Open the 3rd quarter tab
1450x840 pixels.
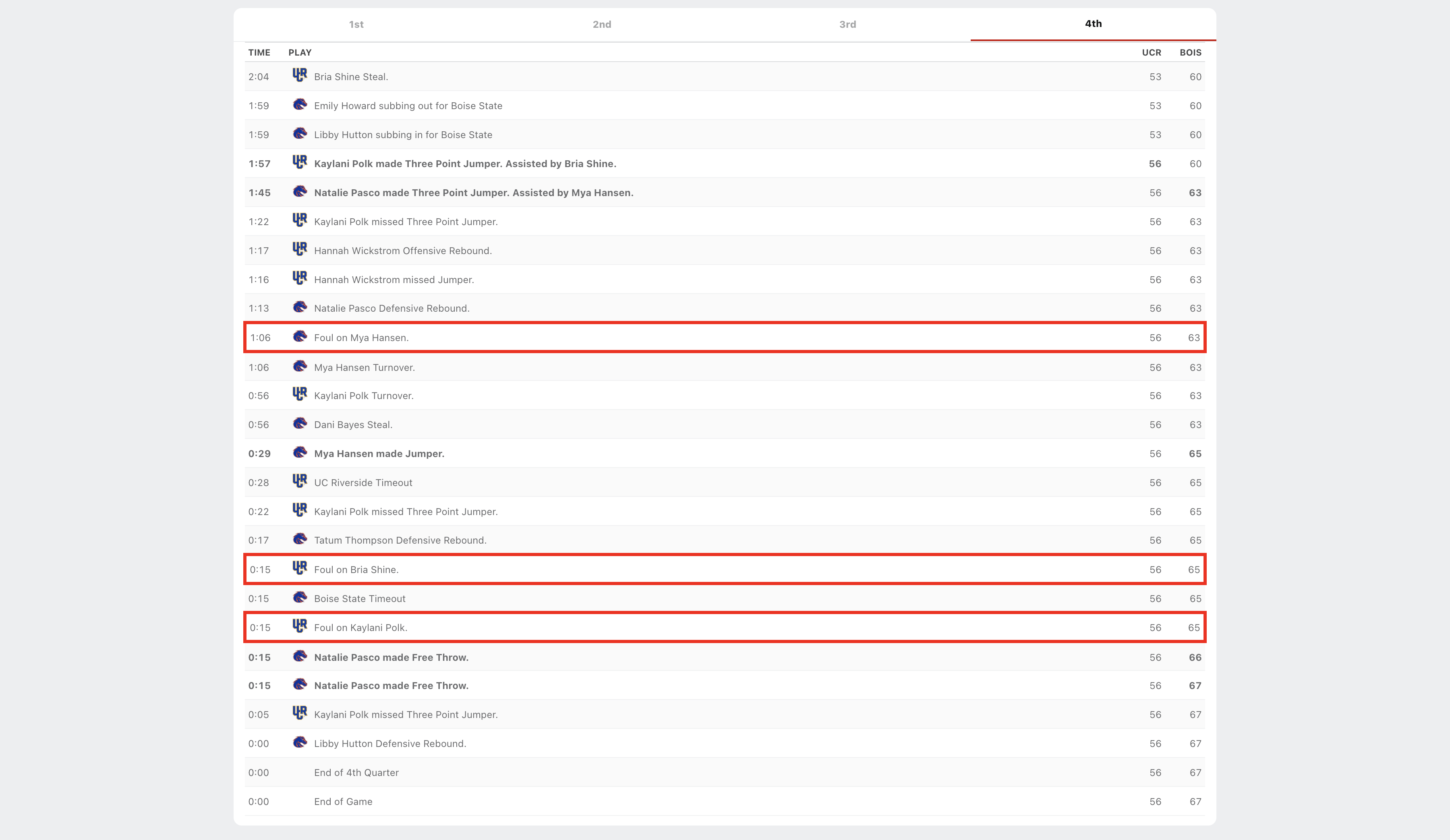coord(847,24)
